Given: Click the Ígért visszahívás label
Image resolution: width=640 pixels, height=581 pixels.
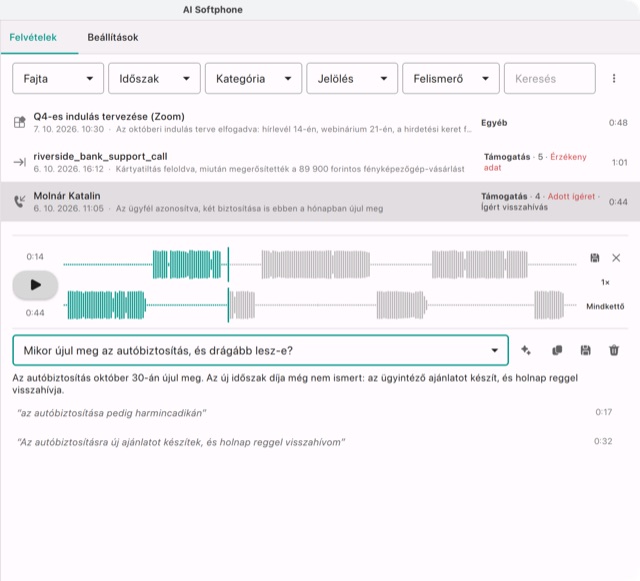Looking at the screenshot, I should (x=514, y=207).
